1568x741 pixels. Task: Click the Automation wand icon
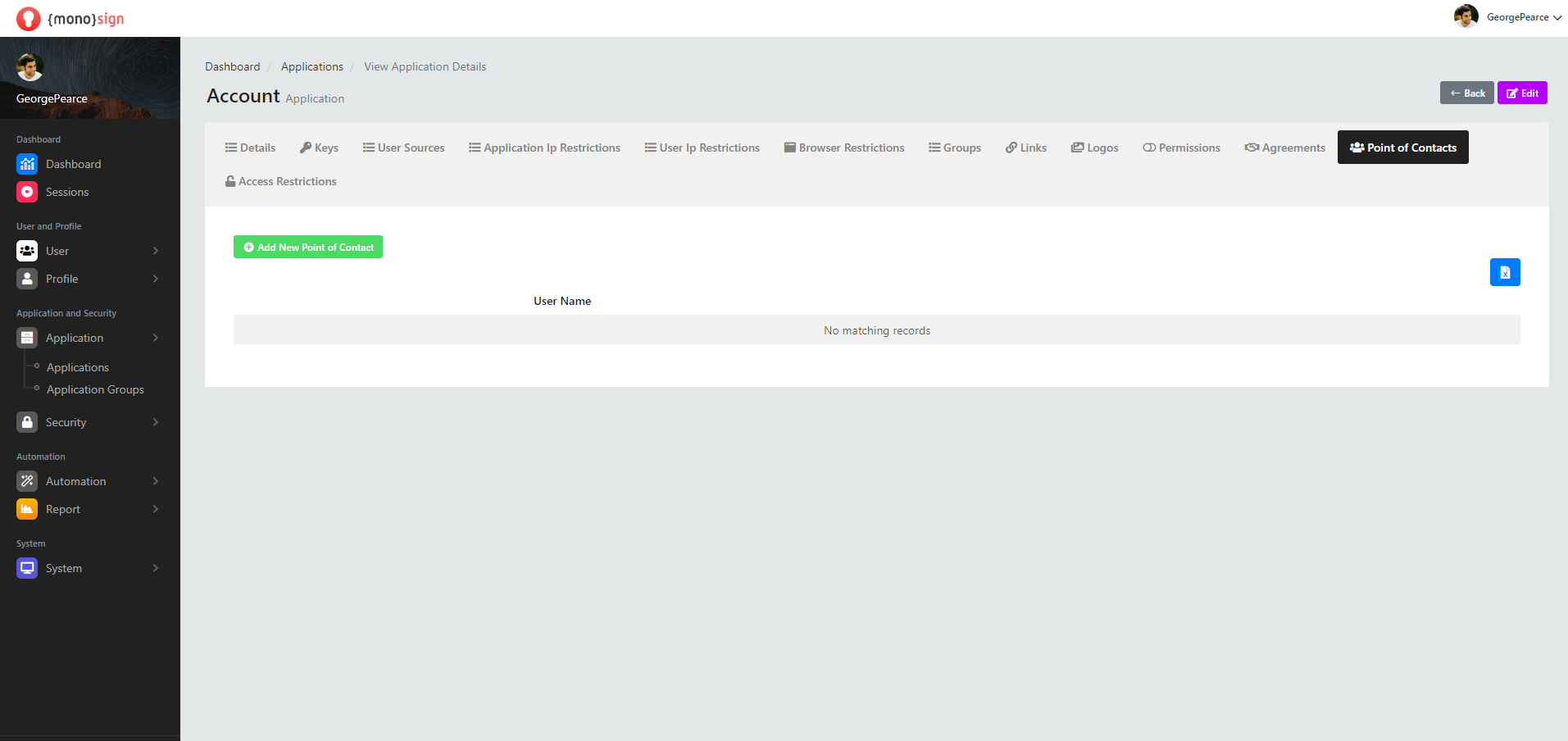tap(27, 481)
